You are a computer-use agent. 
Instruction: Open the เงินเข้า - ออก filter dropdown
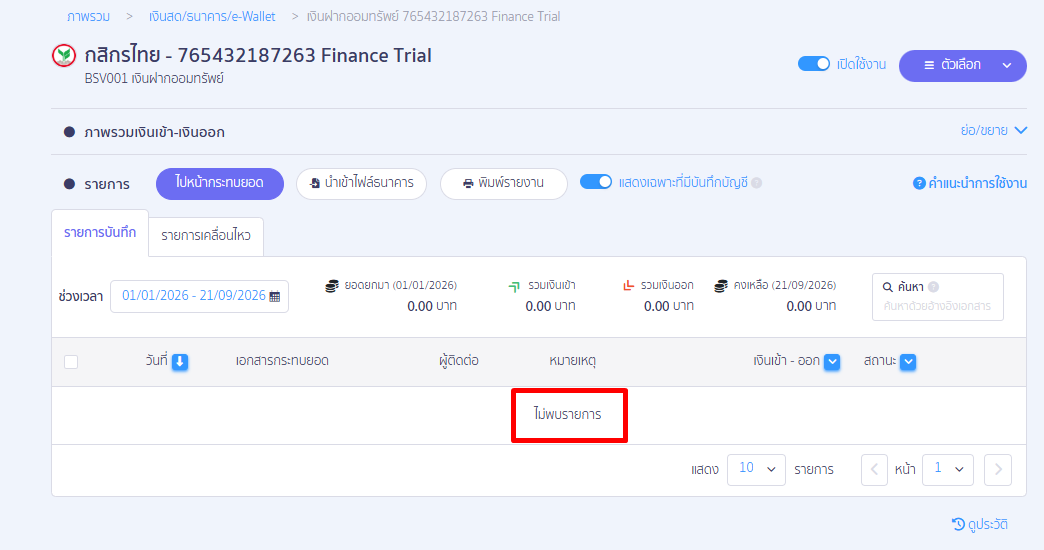click(832, 362)
